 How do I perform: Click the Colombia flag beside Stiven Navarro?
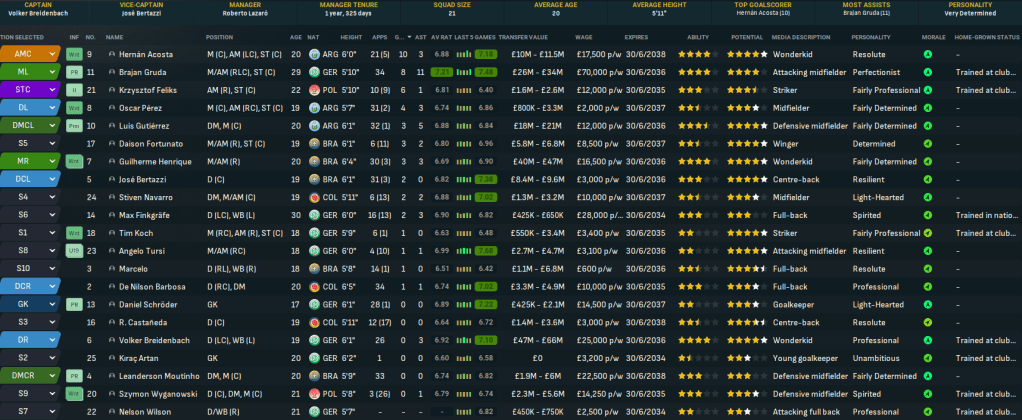click(314, 198)
